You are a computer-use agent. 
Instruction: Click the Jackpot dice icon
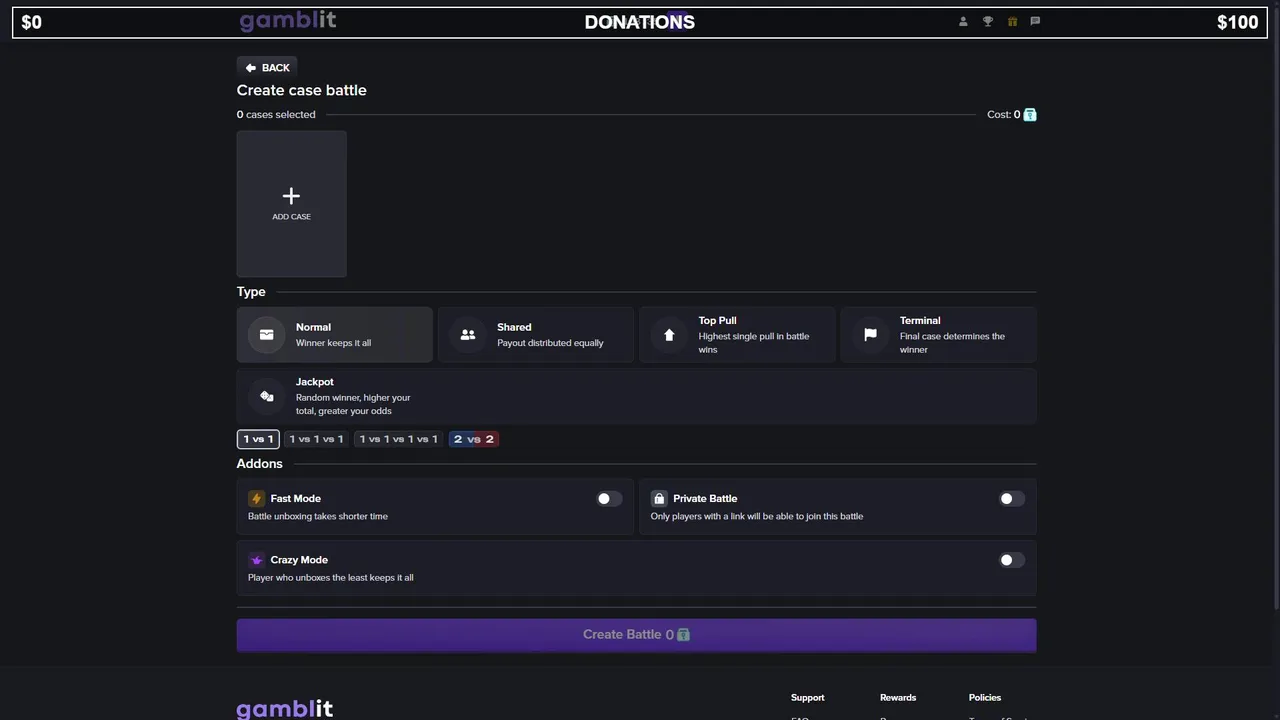(x=267, y=396)
